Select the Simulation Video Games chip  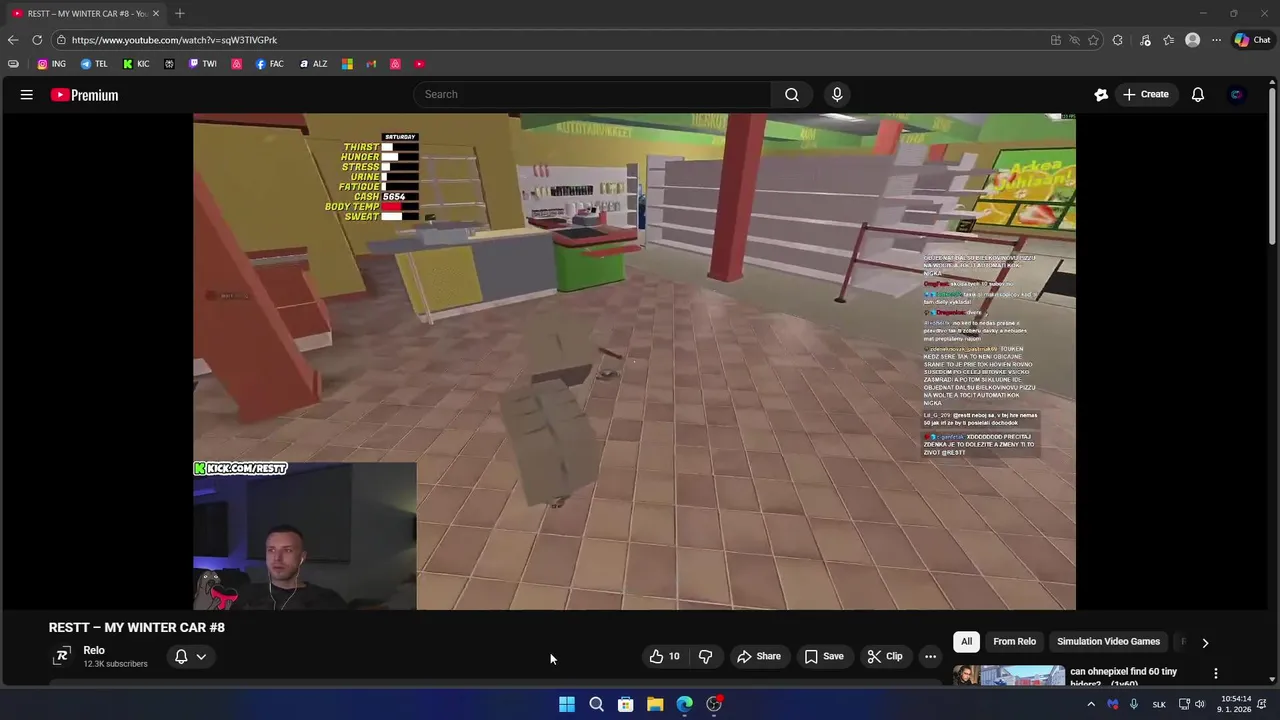(1108, 641)
